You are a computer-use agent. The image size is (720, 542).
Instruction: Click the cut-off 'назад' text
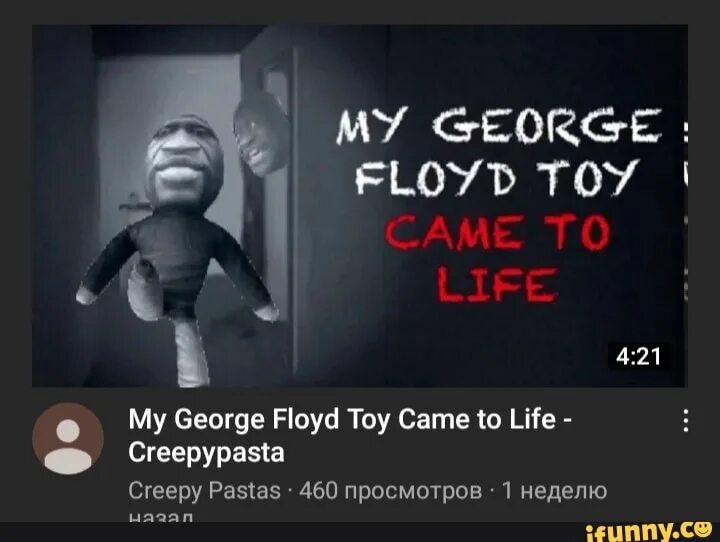coord(160,518)
